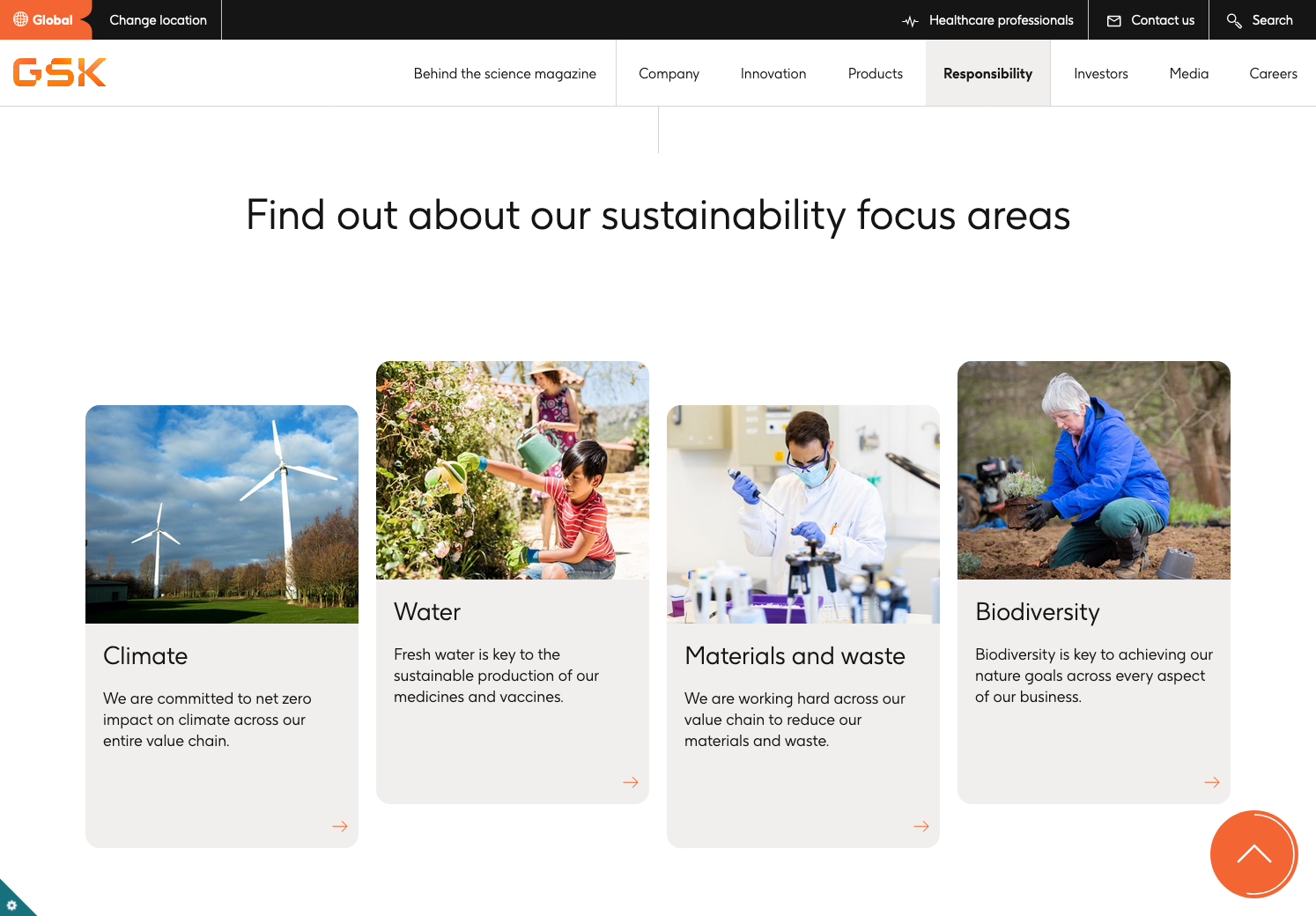The height and width of the screenshot is (916, 1316).
Task: Open the Innovation menu item
Action: pos(773,74)
